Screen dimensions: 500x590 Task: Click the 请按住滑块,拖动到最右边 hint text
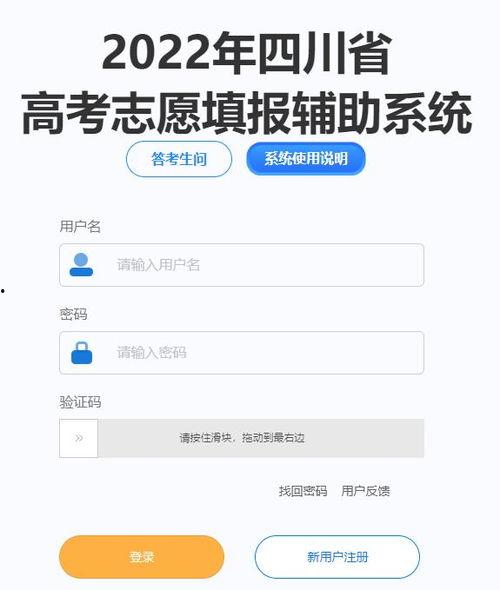point(242,438)
